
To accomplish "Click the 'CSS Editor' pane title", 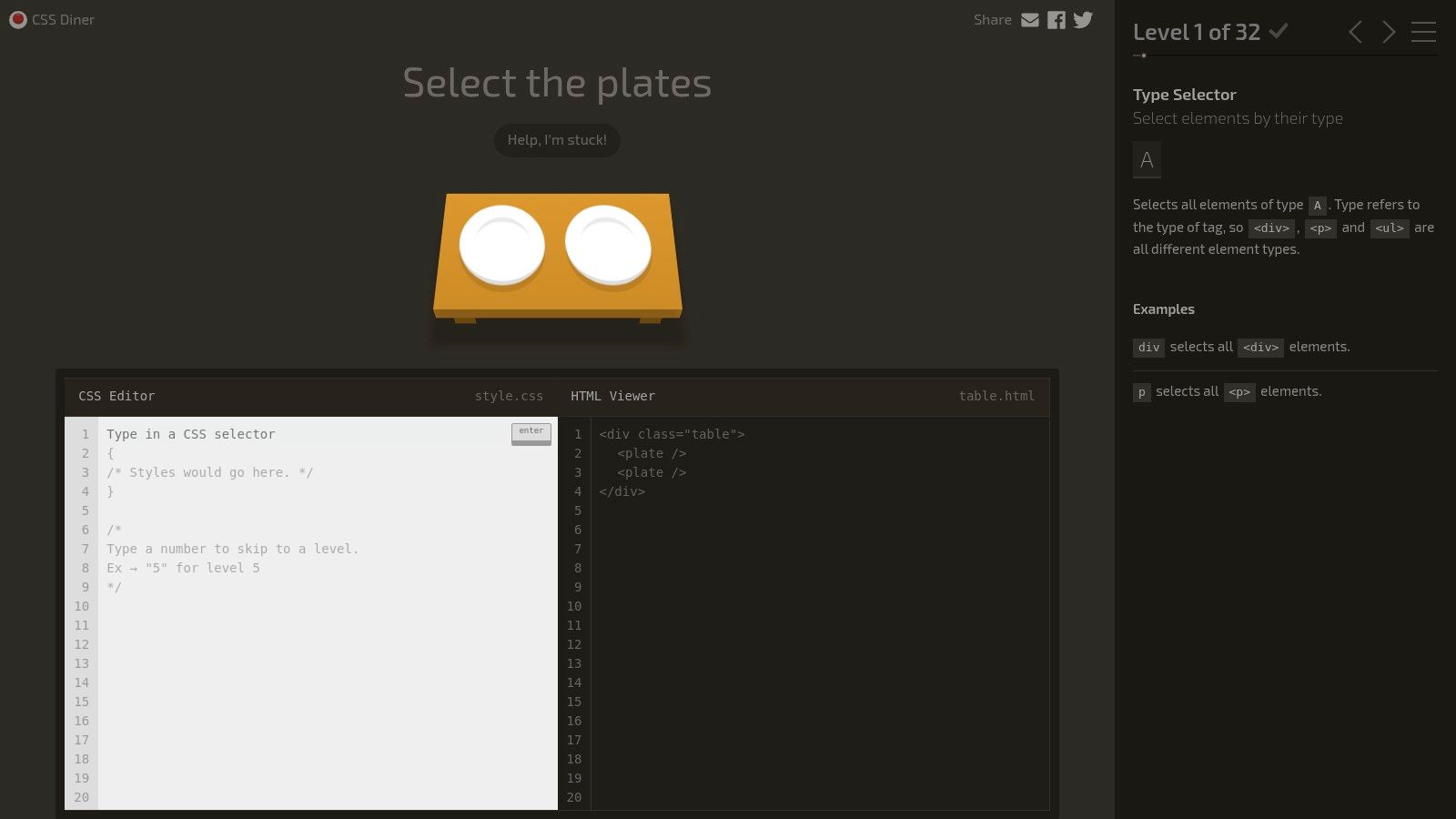I will tap(116, 396).
